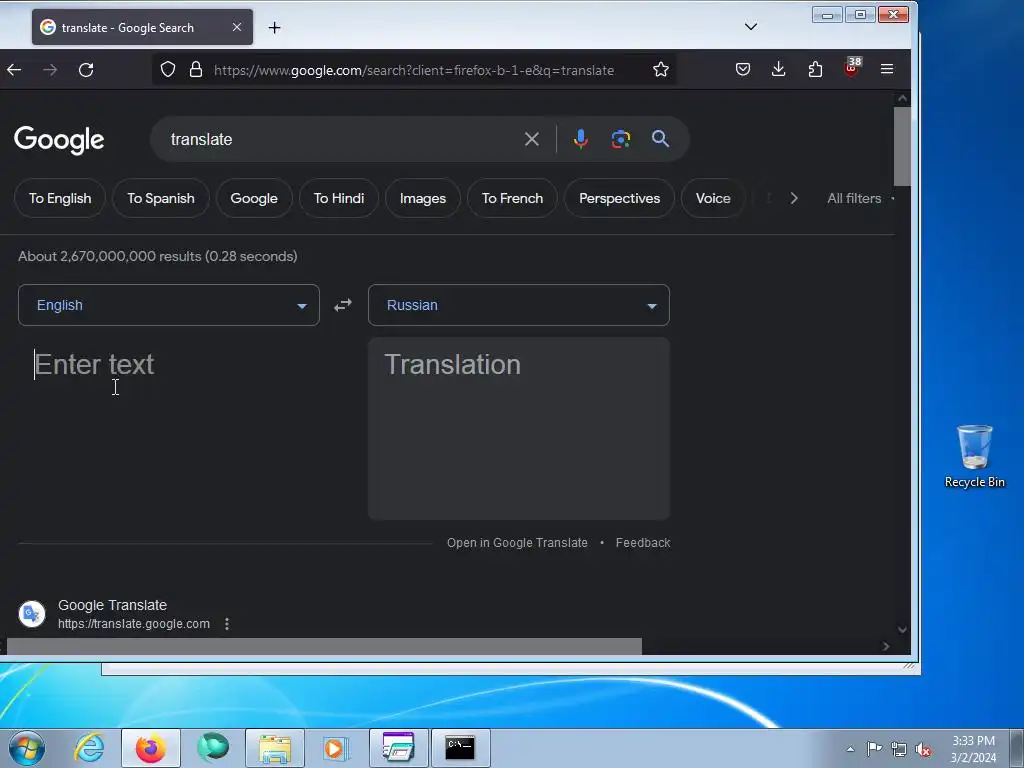The image size is (1024, 768).
Task: Select the Voice filter chip
Action: [x=712, y=199]
